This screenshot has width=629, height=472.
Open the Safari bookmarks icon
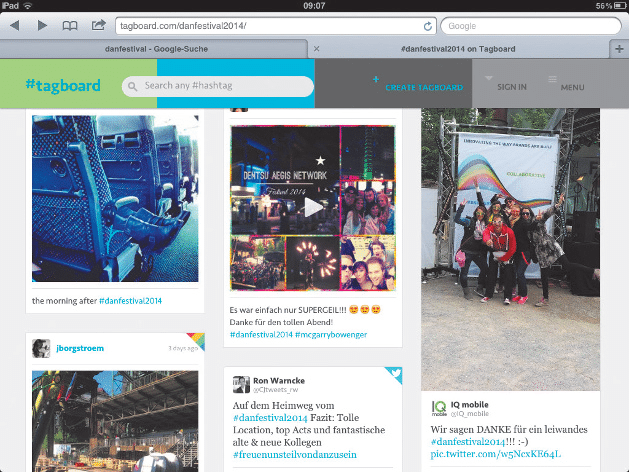pyautogui.click(x=70, y=25)
